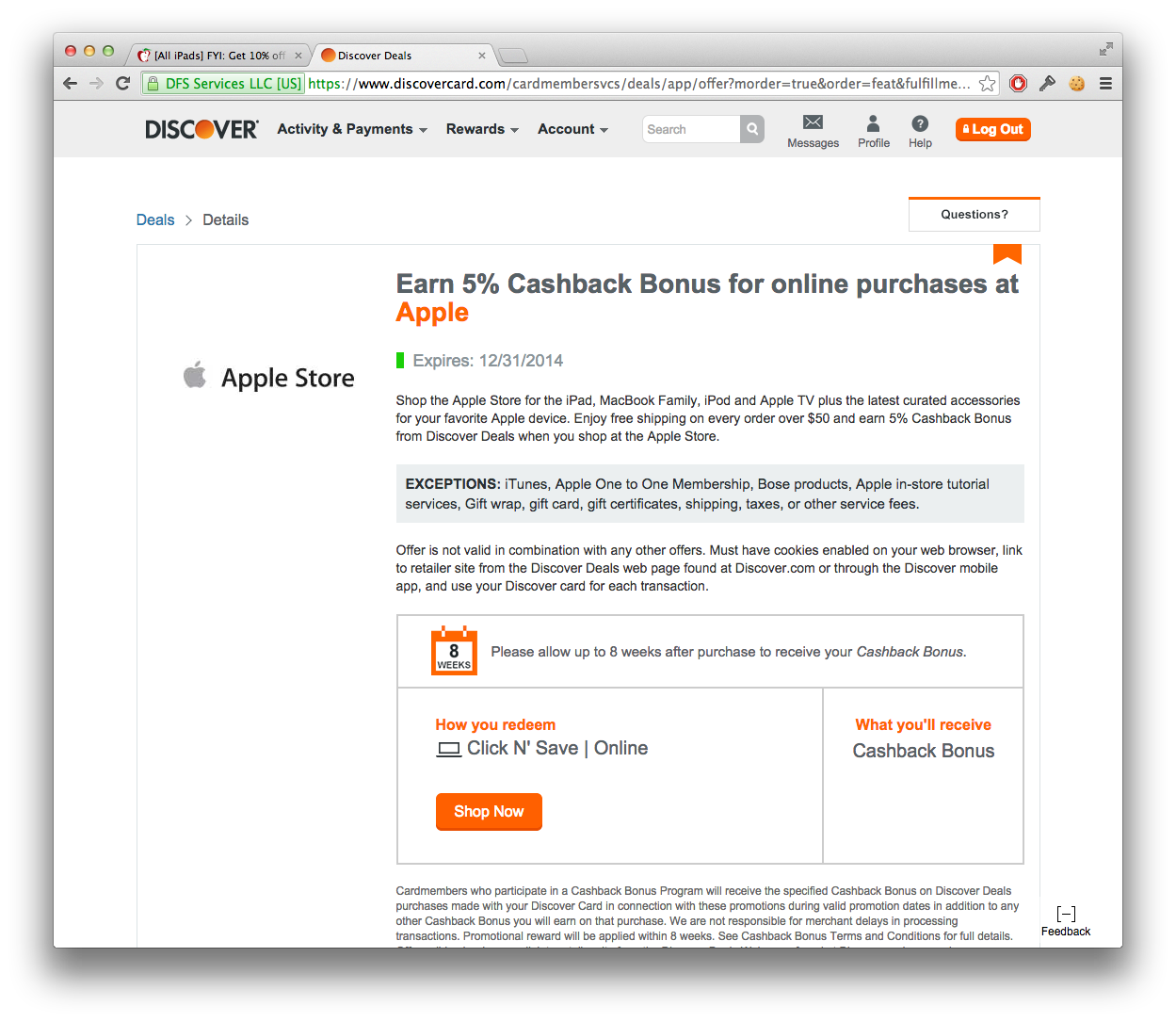Click the Cashback Bonus value text
The width and height of the screenshot is (1176, 1022).
(x=924, y=751)
